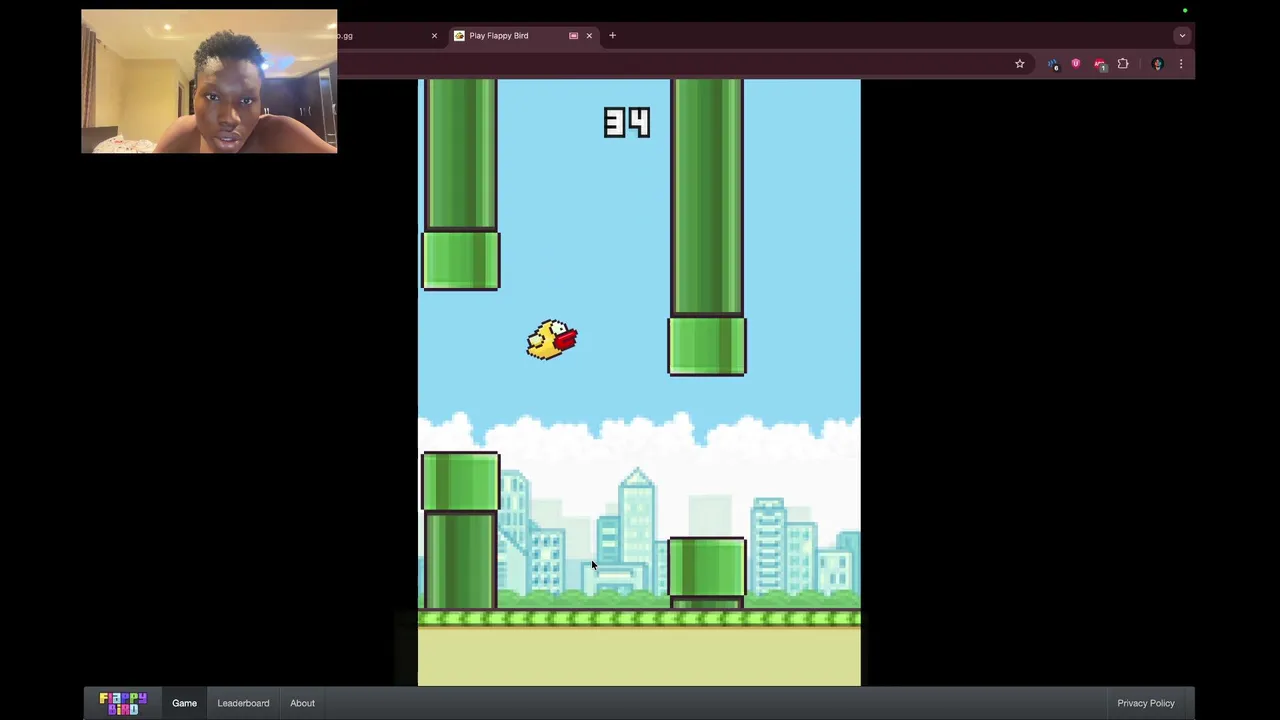
Task: Bookmark this page with the star icon
Action: click(x=1020, y=64)
